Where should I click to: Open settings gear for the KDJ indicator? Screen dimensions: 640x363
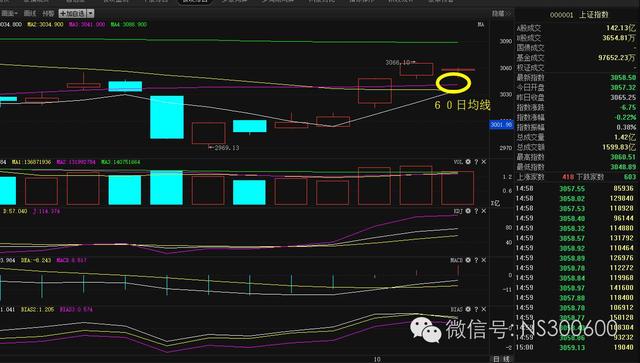pos(468,211)
